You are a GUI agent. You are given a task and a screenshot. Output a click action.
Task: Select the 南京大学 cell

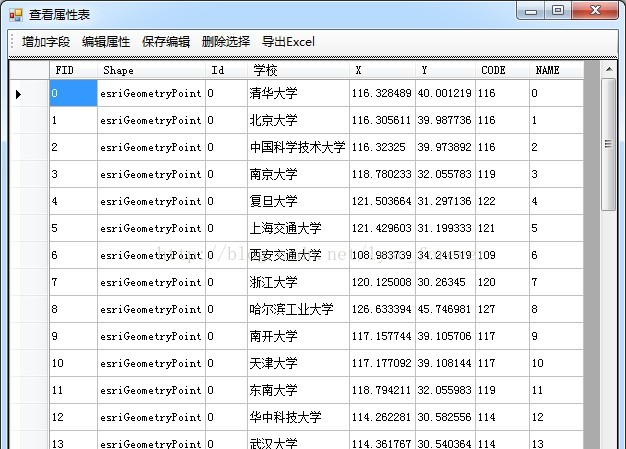pyautogui.click(x=298, y=174)
